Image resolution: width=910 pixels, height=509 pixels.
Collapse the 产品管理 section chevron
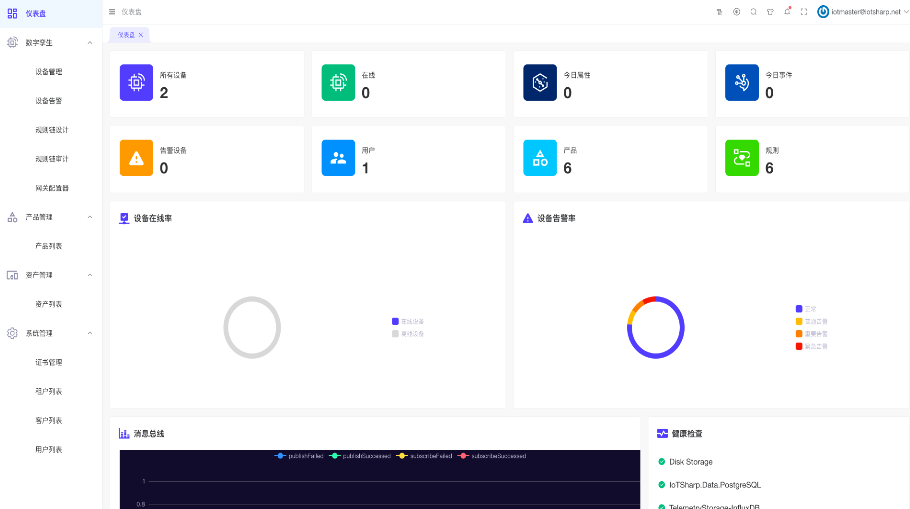(x=90, y=217)
